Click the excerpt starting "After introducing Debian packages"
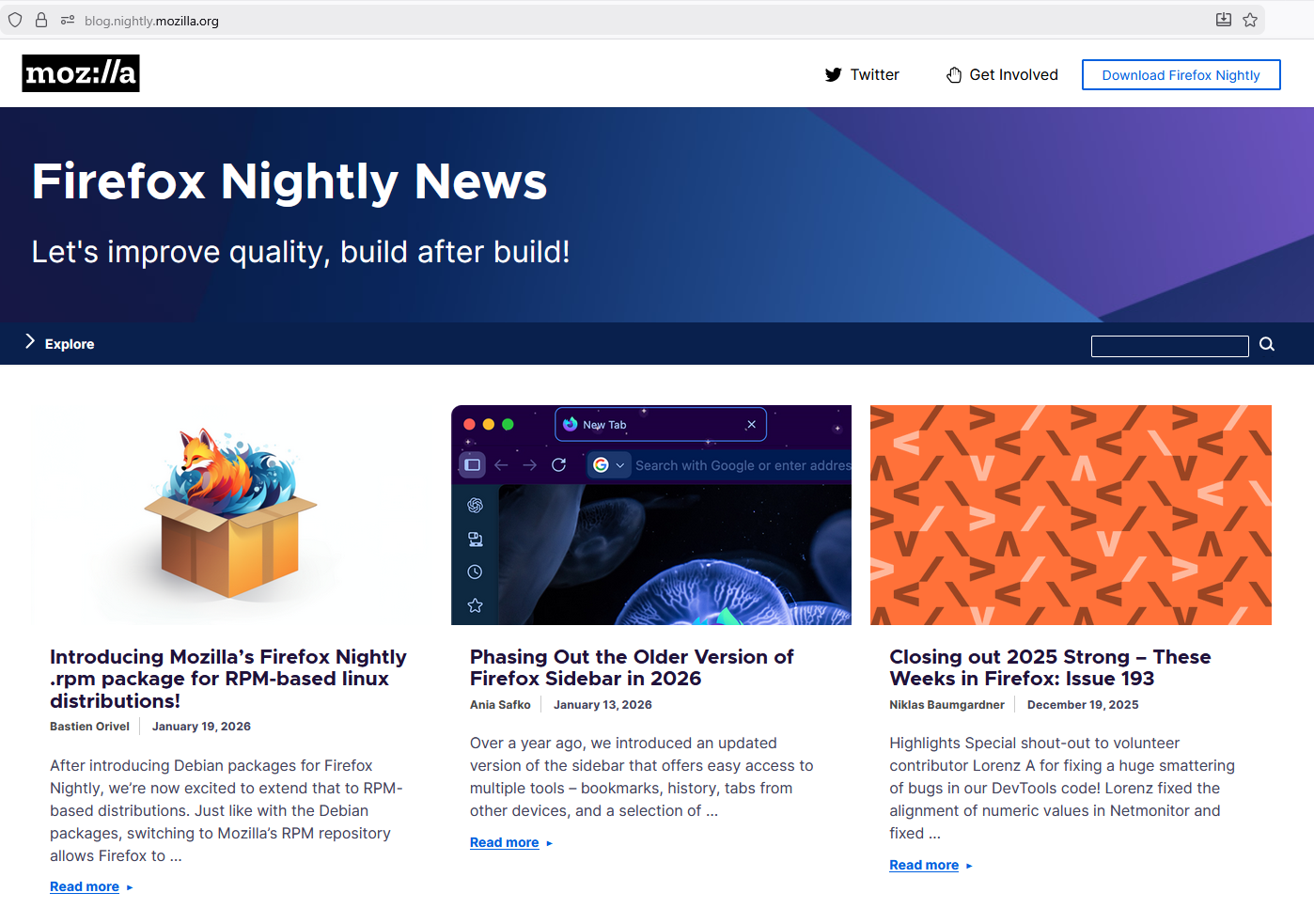The image size is (1314, 924). pos(227,810)
